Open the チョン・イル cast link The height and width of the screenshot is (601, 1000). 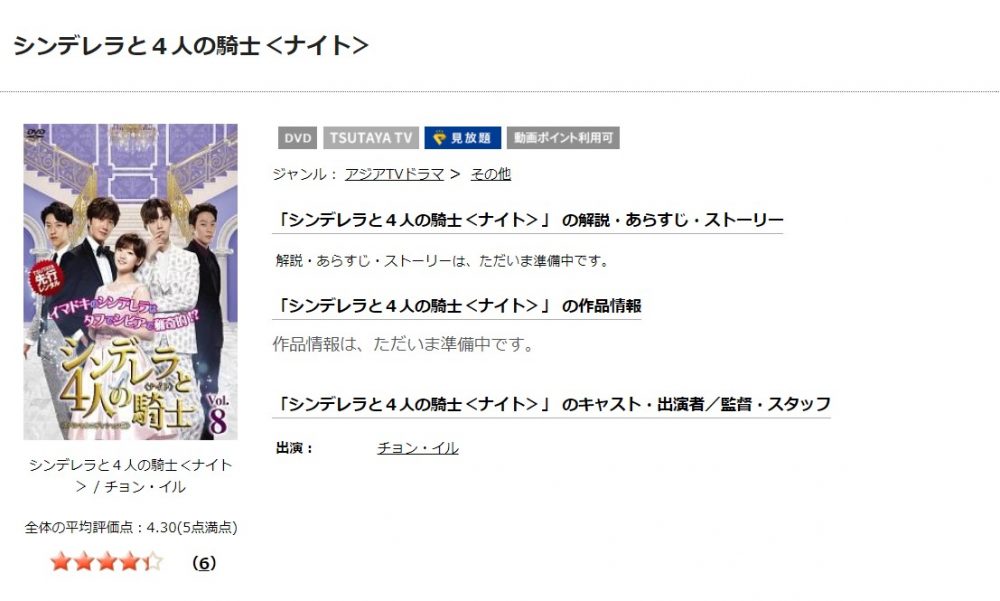coord(418,449)
